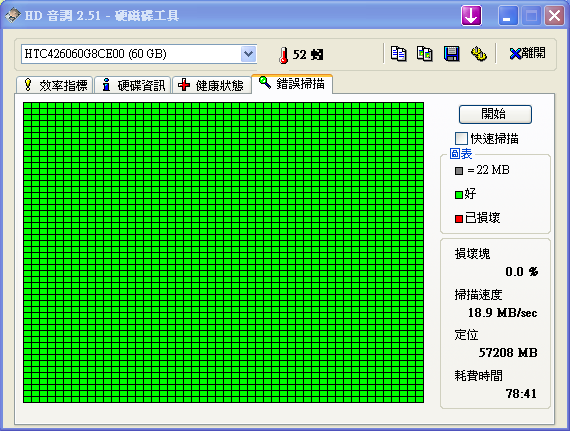Click the red 已損壞 legend swatch
Image resolution: width=570 pixels, height=431 pixels.
[459, 219]
